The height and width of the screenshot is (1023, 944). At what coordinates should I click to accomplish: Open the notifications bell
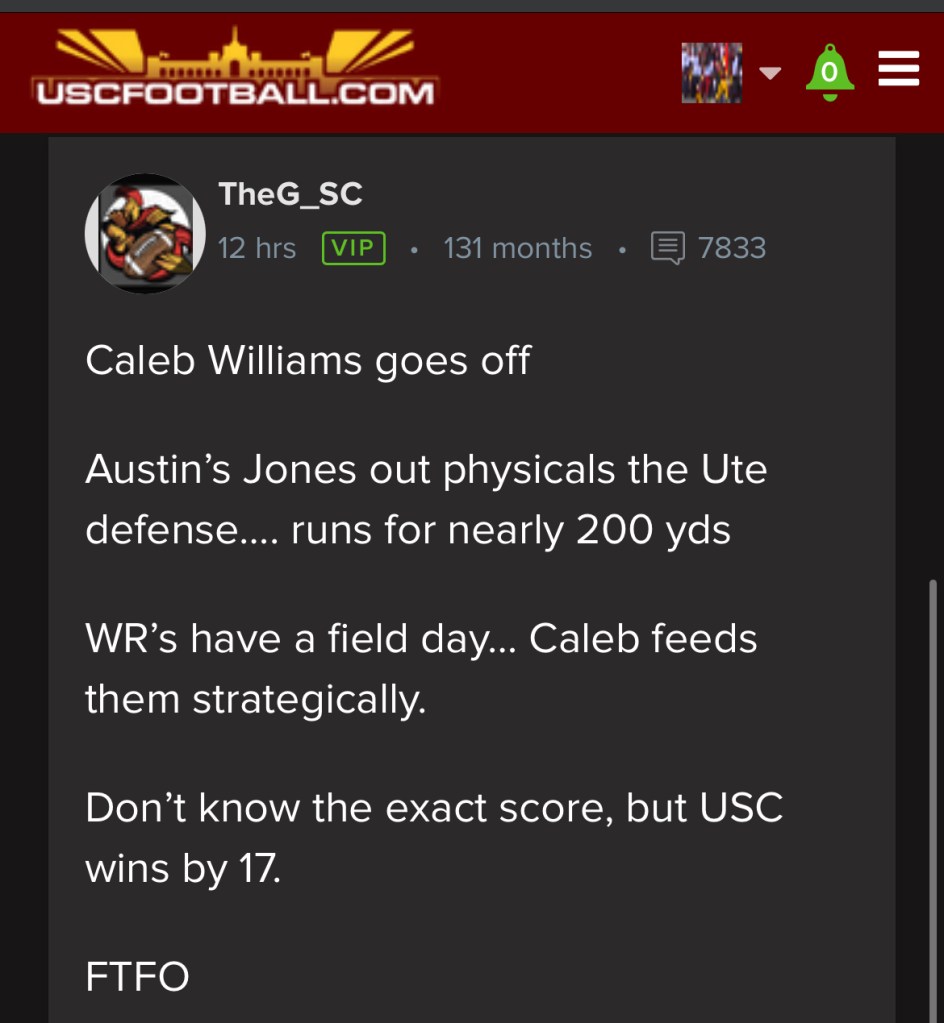(829, 72)
